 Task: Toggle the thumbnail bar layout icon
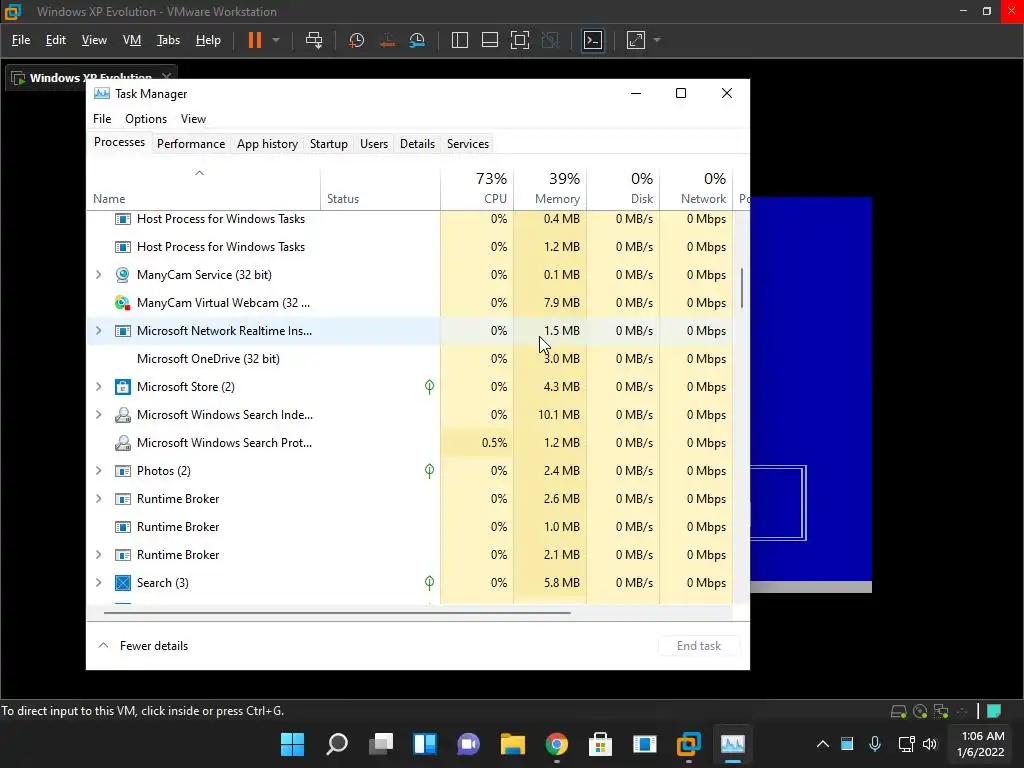[x=490, y=40]
